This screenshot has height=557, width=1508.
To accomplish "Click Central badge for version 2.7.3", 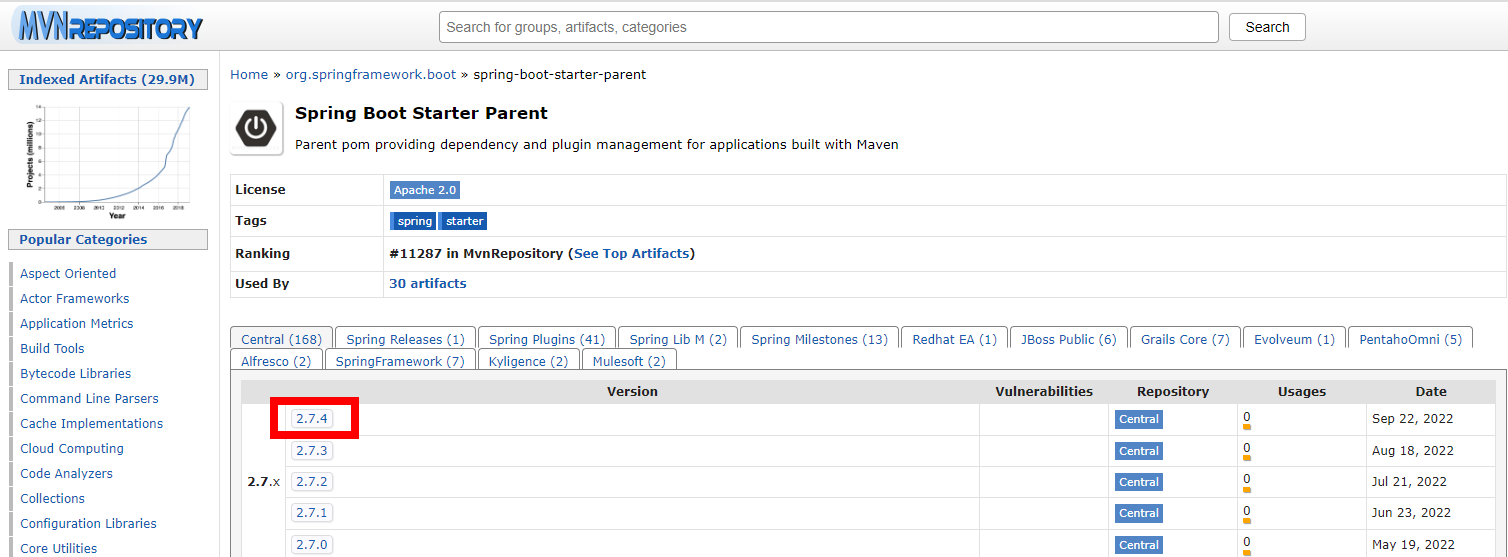I will point(1139,451).
